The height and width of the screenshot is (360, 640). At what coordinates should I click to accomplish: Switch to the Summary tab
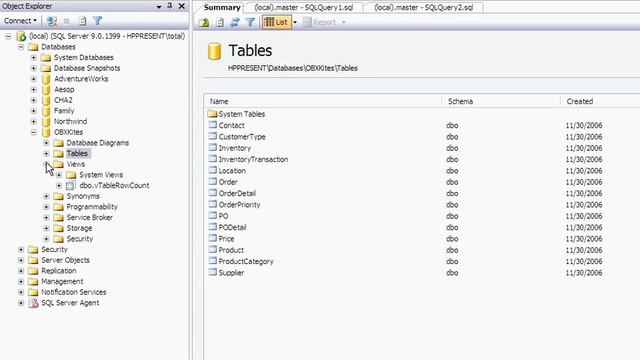pos(222,7)
